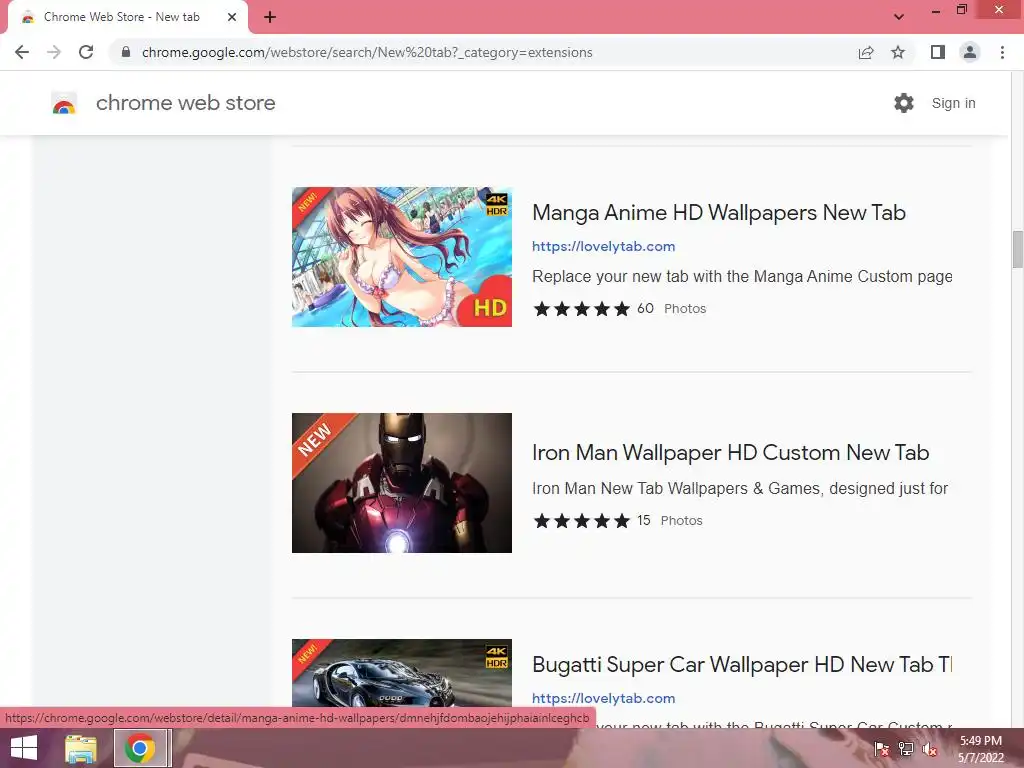1024x768 pixels.
Task: Open Iron Man Wallpaper HD Custom New Tab
Action: point(730,453)
